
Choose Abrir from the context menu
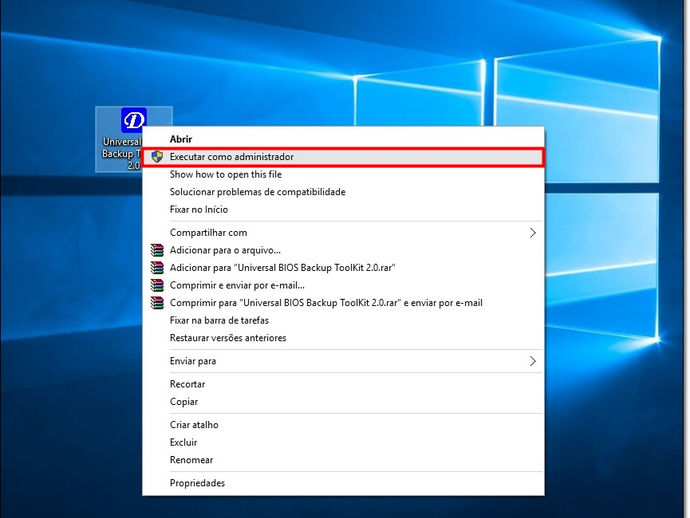tap(343, 139)
